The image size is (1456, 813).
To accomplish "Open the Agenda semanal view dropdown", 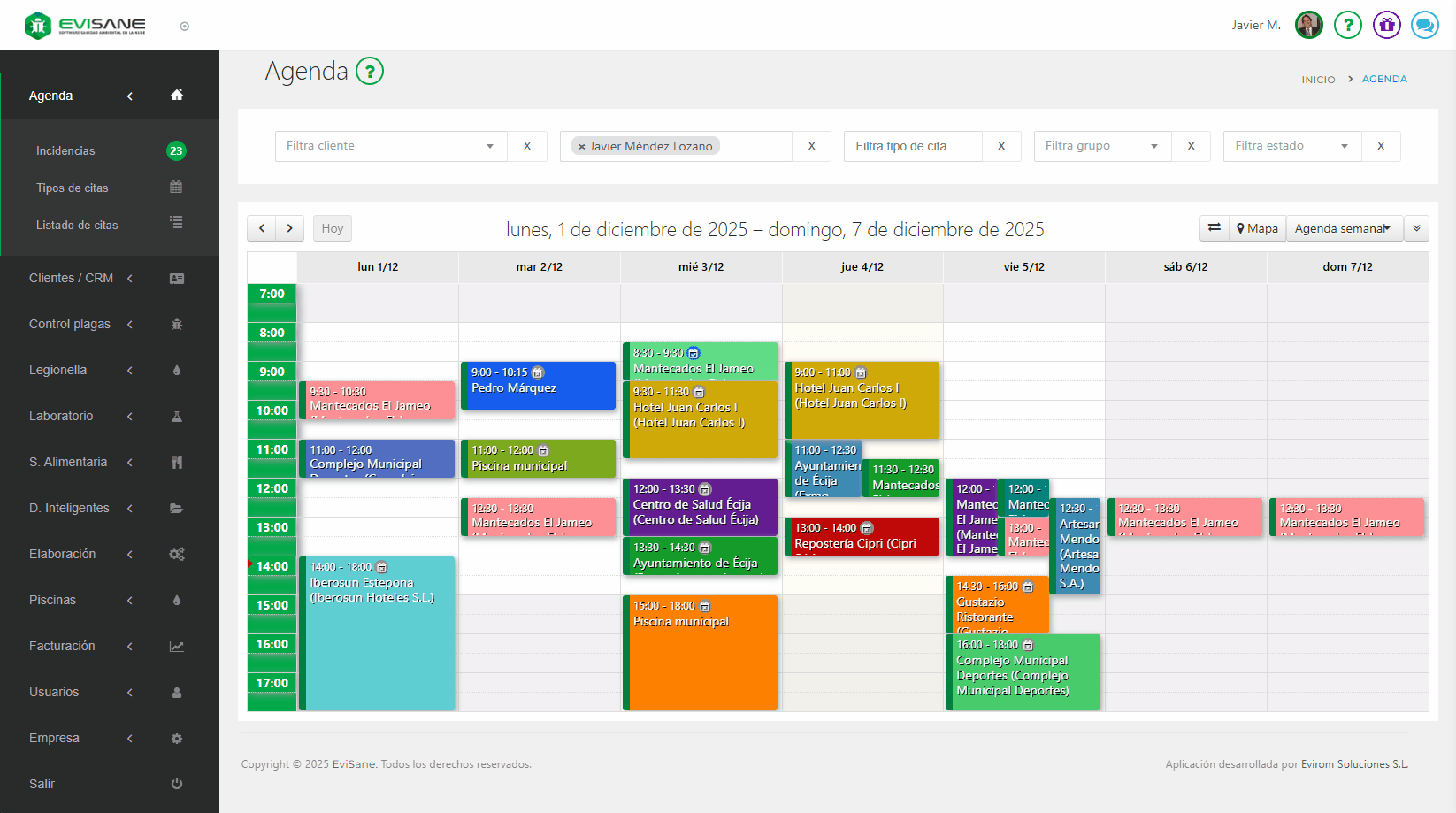I will point(1345,228).
